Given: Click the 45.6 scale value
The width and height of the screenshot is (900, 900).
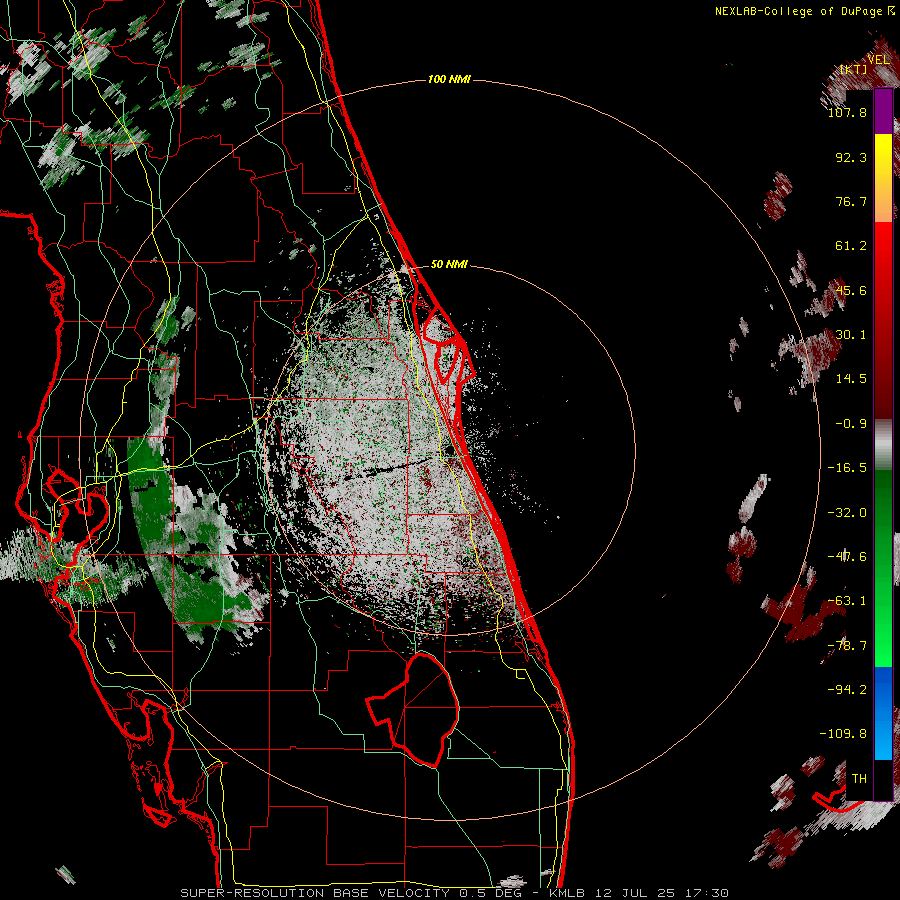Looking at the screenshot, I should click(851, 290).
